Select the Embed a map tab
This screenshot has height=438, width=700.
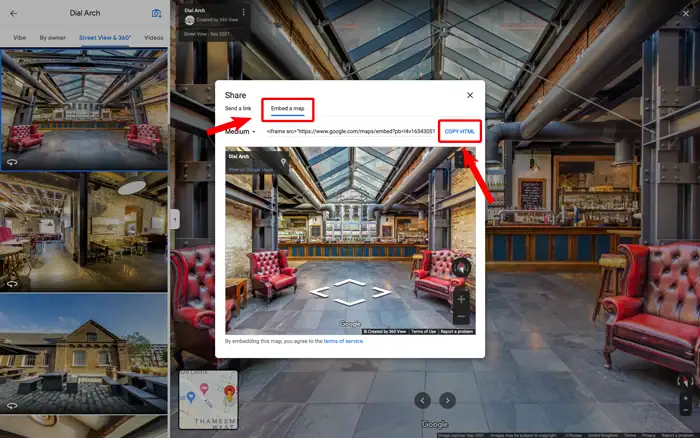288,108
